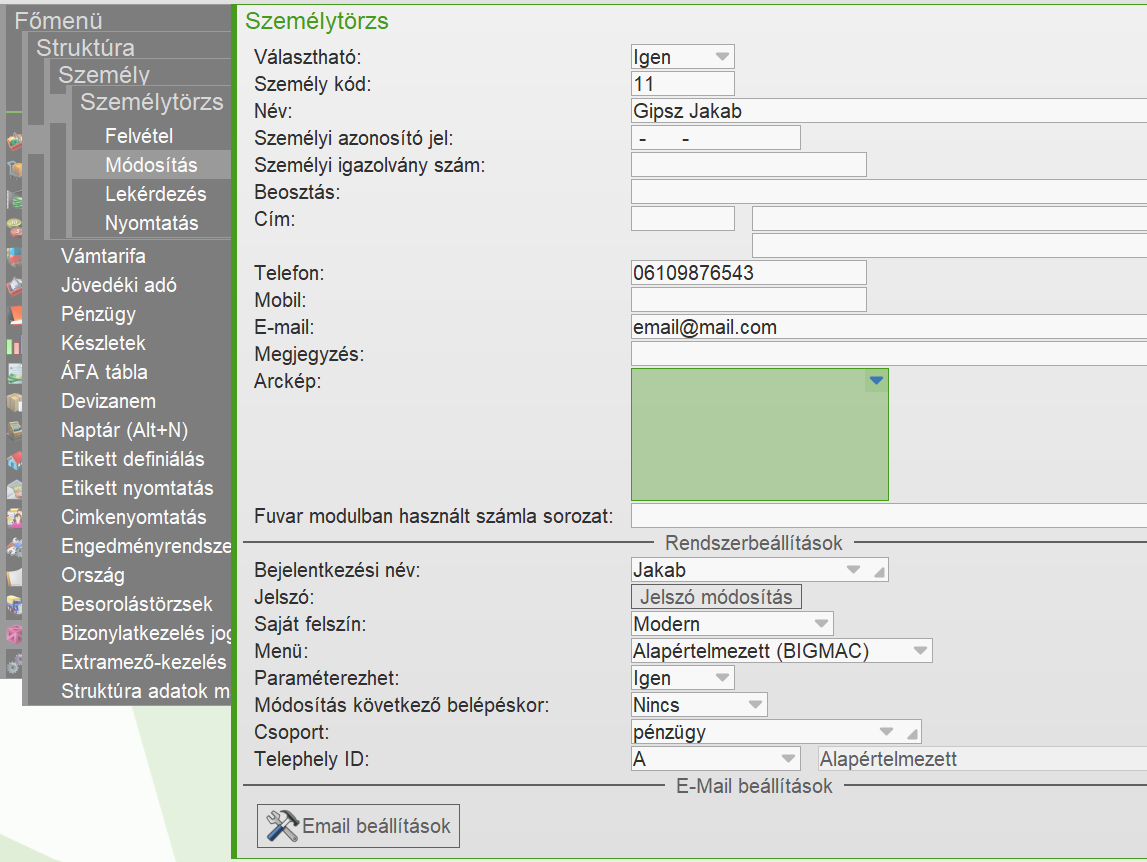The height and width of the screenshot is (862, 1147).
Task: Click the Beosztás input field
Action: coord(889,192)
